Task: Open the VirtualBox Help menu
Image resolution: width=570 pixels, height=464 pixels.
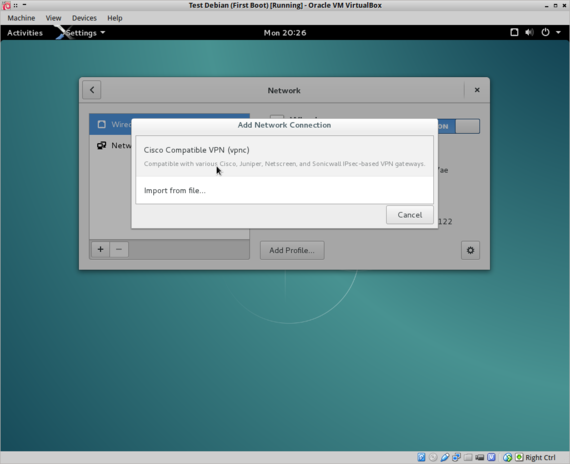Action: 115,18
